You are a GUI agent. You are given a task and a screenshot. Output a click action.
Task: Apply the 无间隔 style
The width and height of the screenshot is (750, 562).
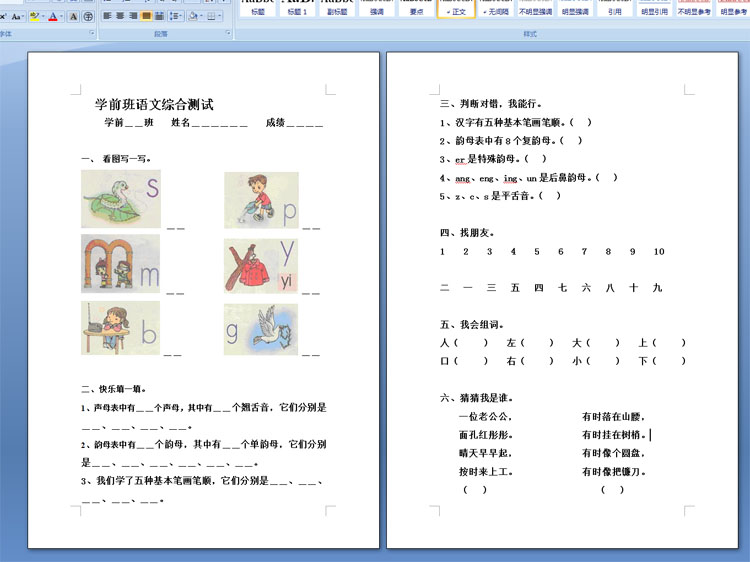coord(496,9)
